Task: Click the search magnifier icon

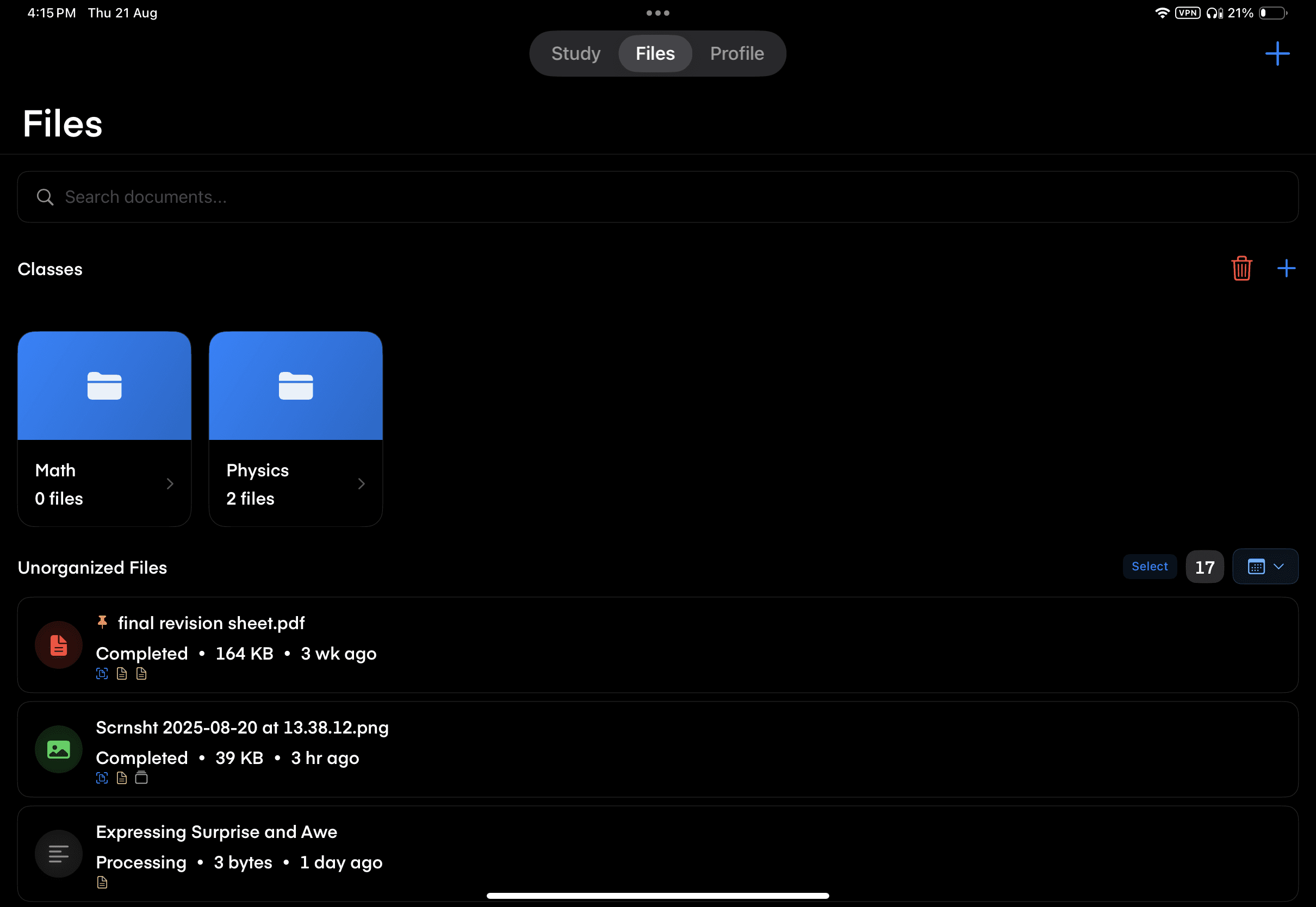Action: click(x=45, y=197)
